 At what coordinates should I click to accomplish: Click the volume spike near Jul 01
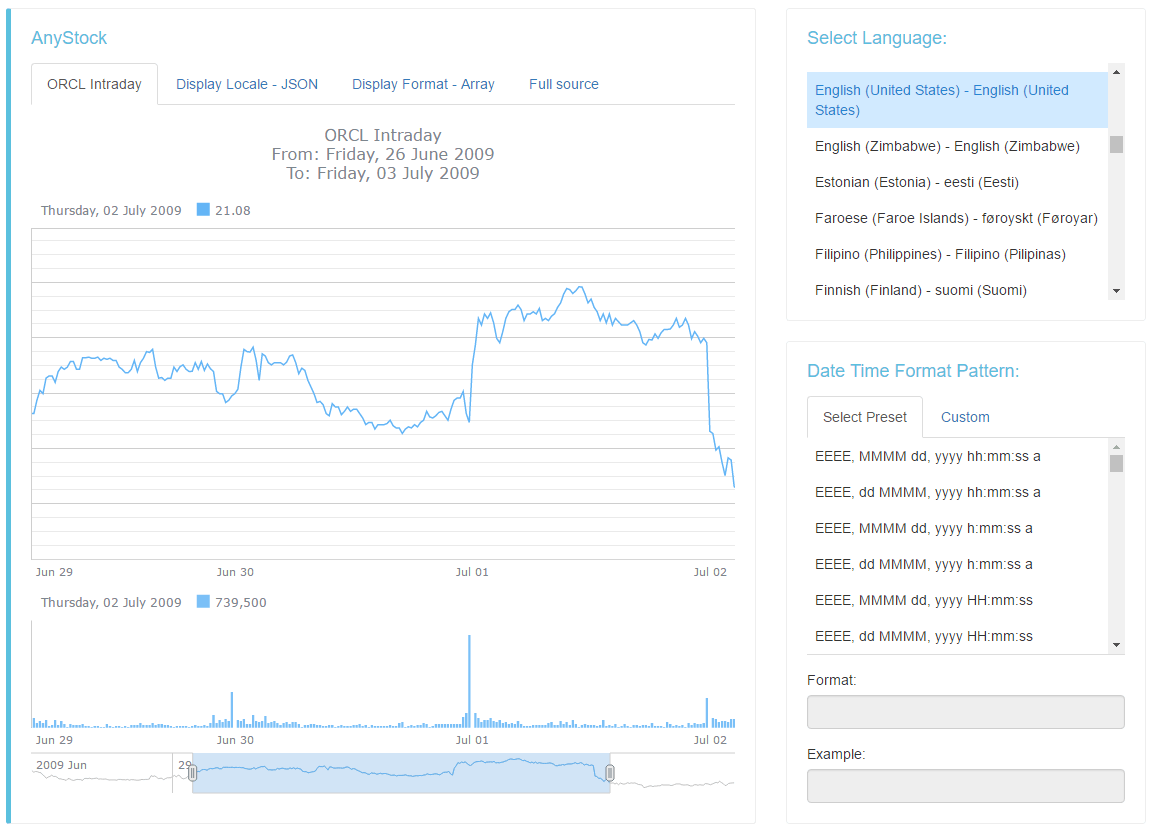click(x=470, y=680)
